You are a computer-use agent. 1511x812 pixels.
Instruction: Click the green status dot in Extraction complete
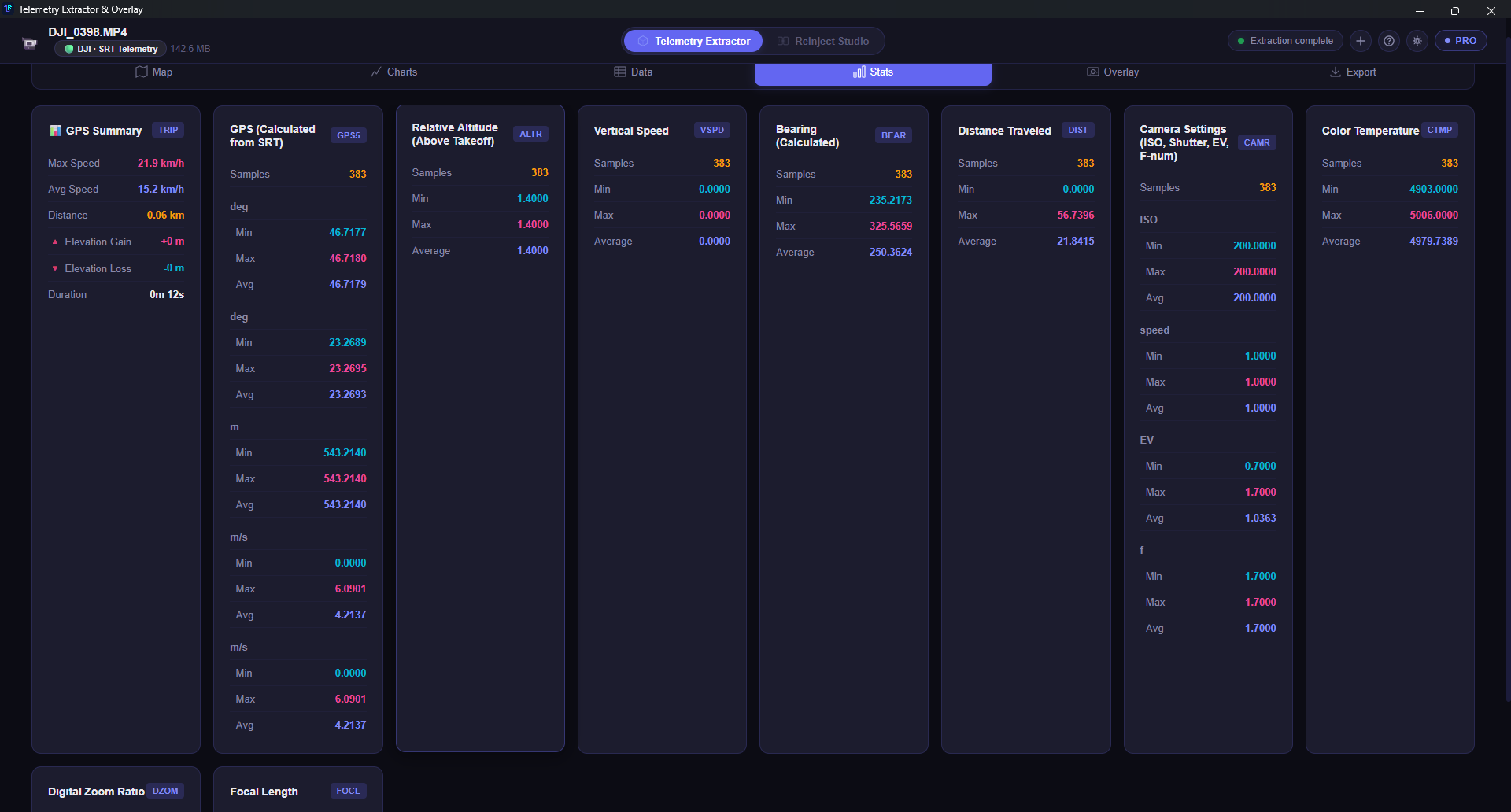coord(1241,40)
